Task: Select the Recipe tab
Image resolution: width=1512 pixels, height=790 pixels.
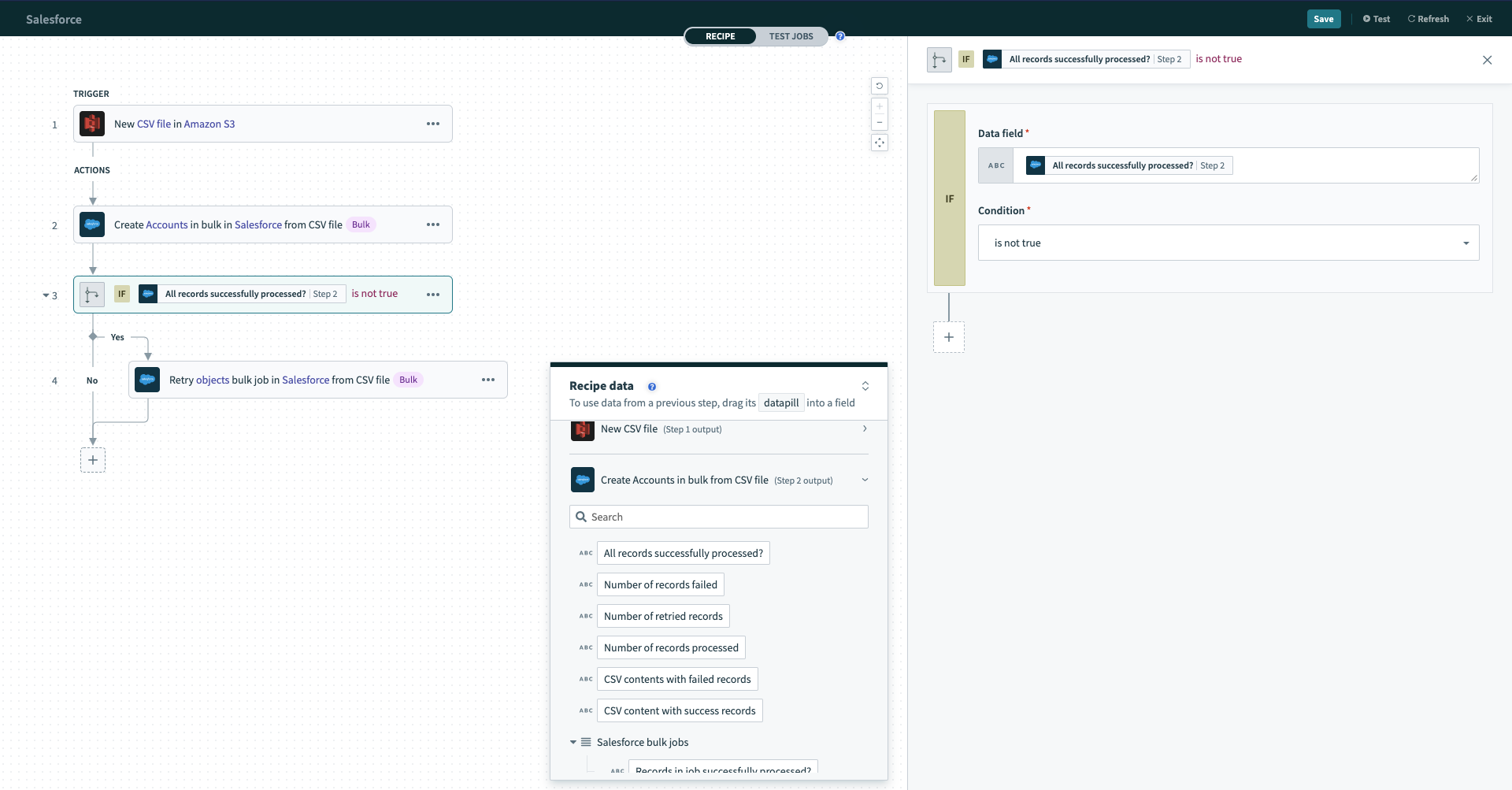Action: 720,36
